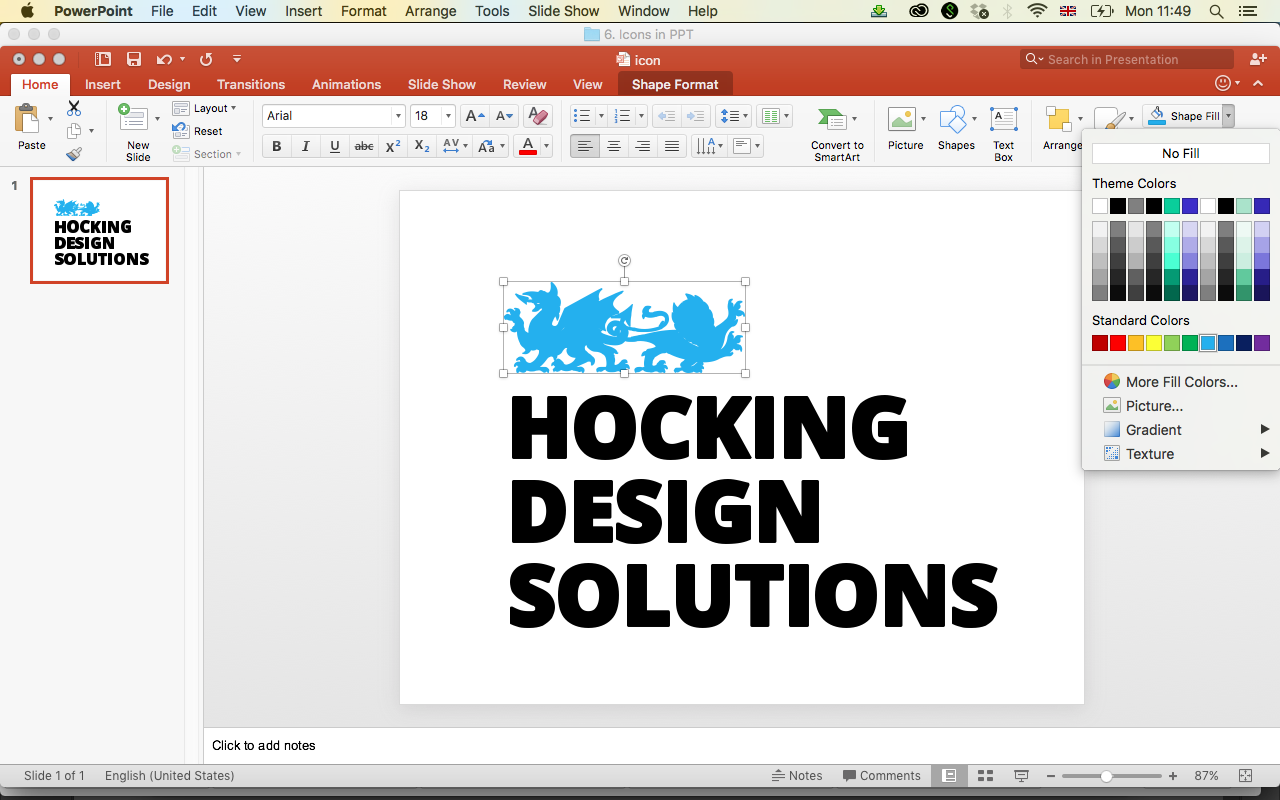Select the slide 1 thumbnail
This screenshot has height=800, width=1280.
tap(99, 230)
